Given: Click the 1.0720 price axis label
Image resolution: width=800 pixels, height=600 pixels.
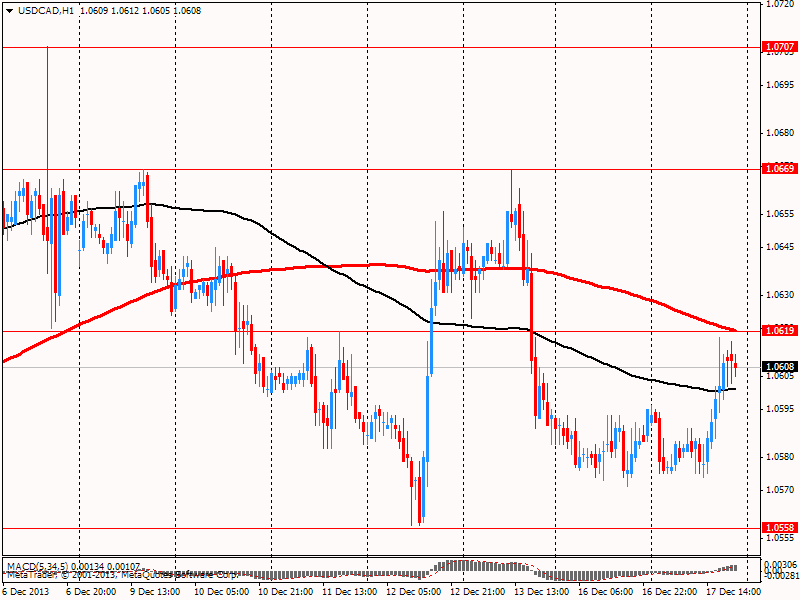Looking at the screenshot, I should click(x=780, y=4).
